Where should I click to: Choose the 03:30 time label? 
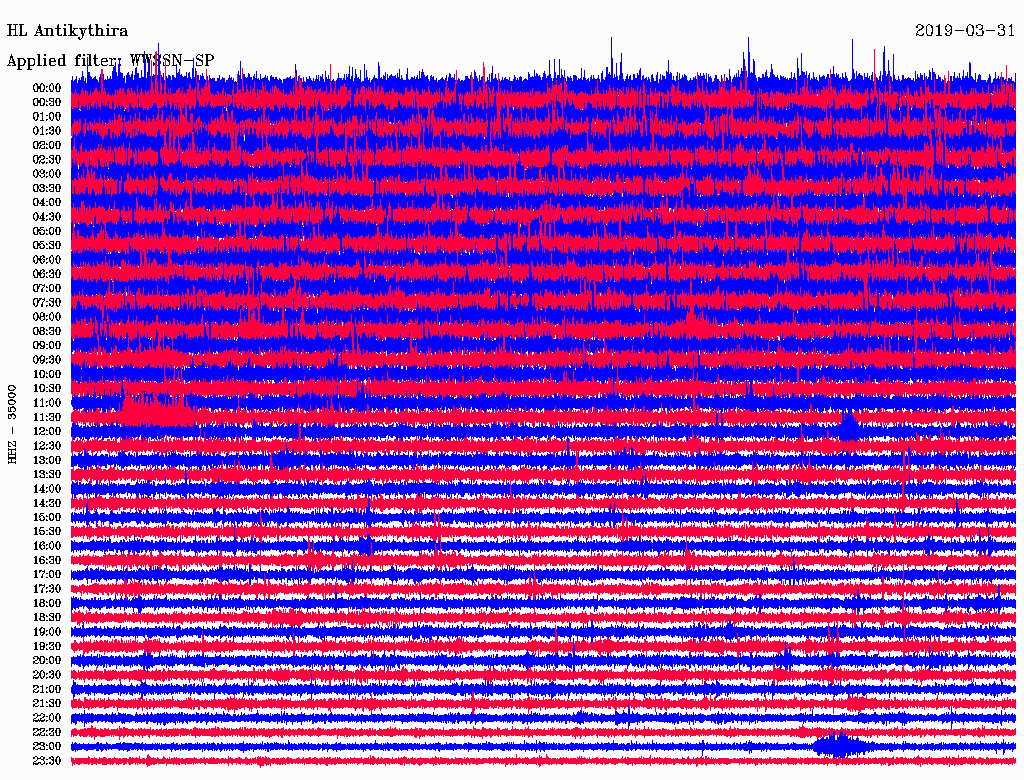(x=47, y=188)
